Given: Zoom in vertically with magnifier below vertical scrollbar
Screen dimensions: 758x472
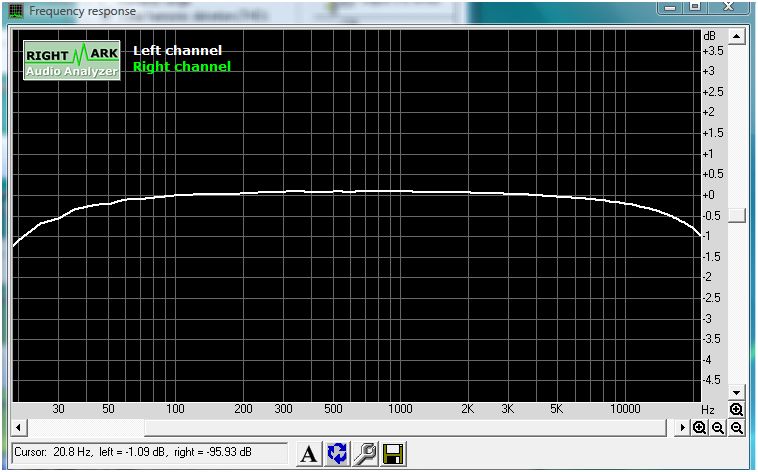Looking at the screenshot, I should 737,410.
